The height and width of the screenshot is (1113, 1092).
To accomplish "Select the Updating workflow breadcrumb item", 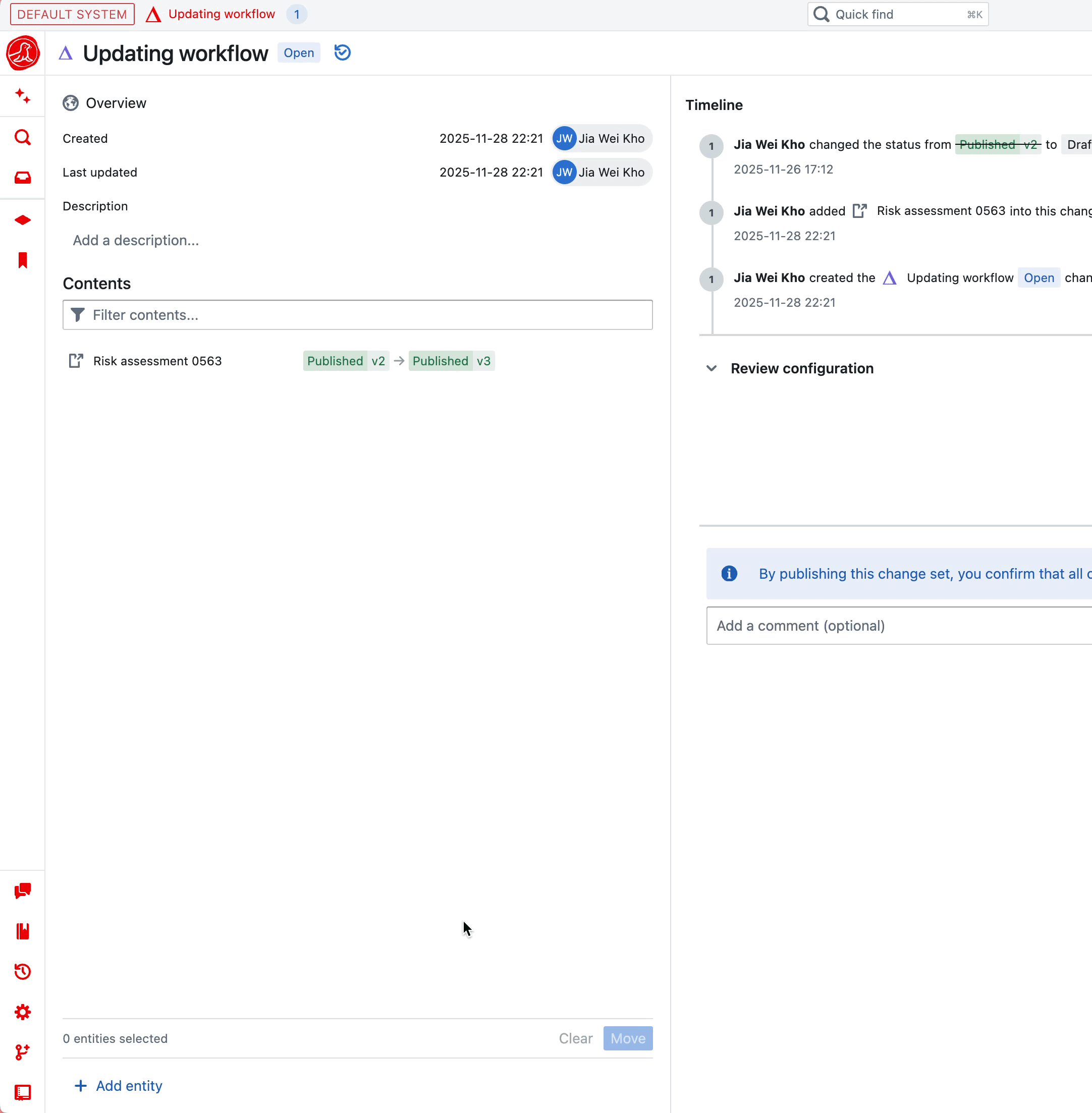I will (x=221, y=14).
